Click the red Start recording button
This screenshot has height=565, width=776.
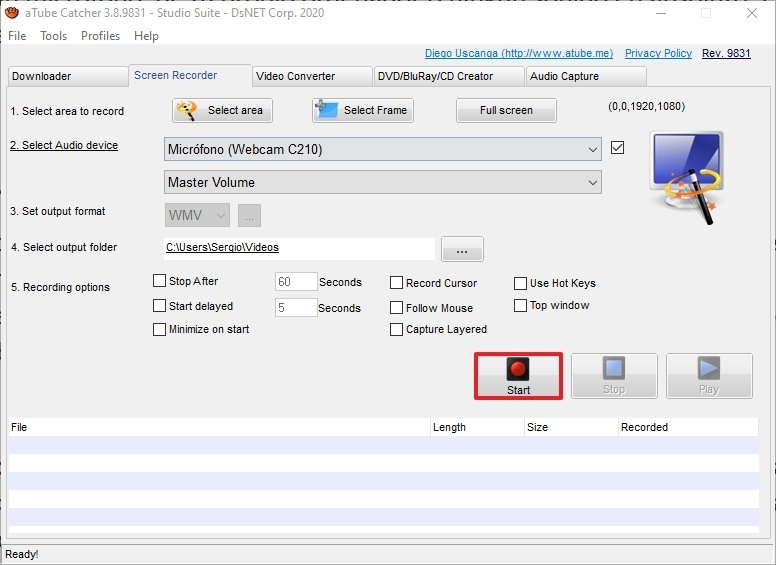518,376
